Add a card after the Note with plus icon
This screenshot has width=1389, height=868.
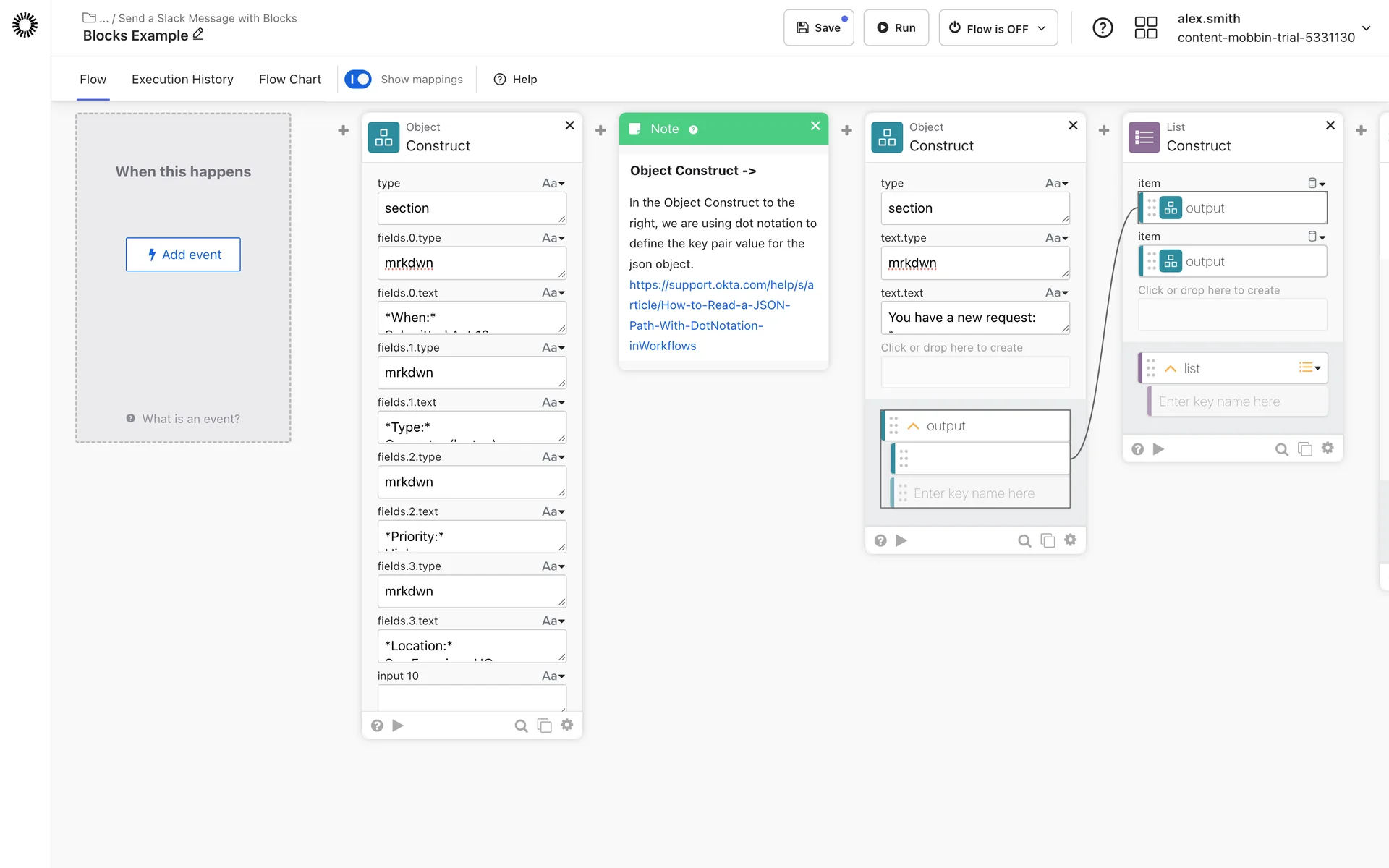click(846, 130)
